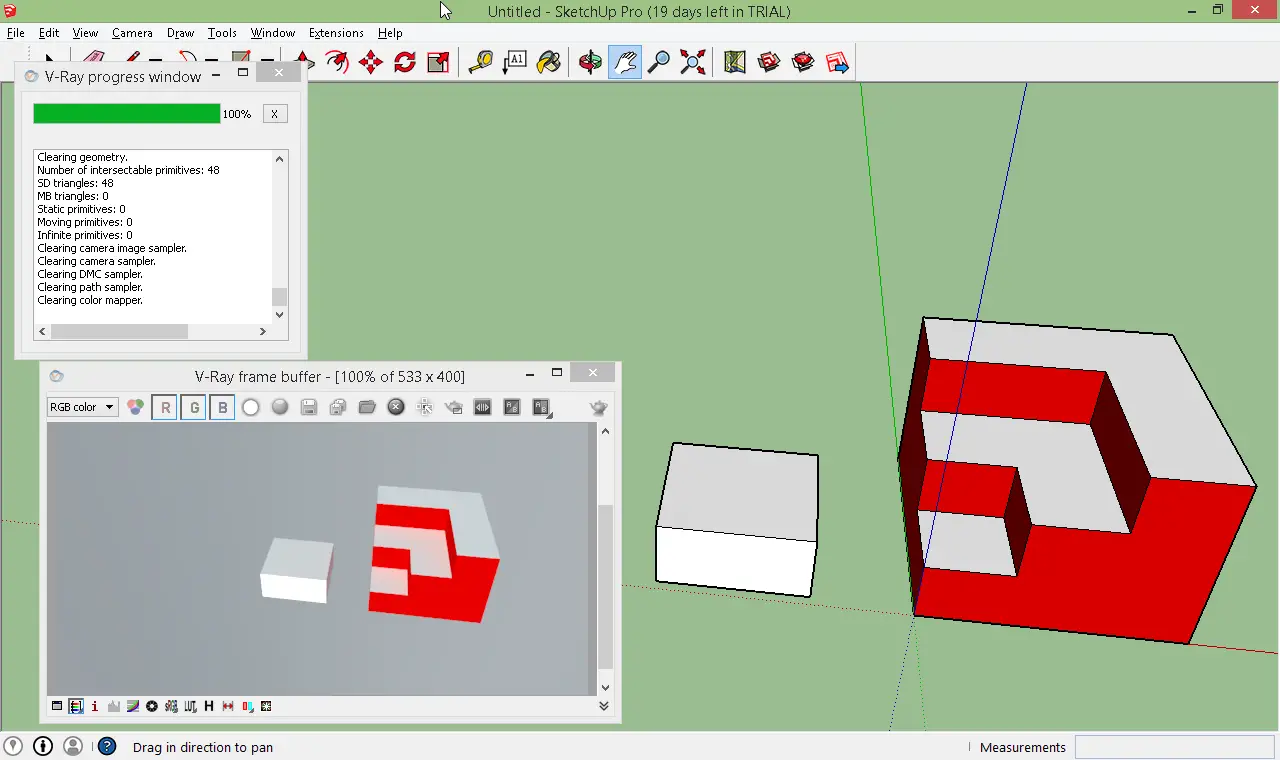
Task: Toggle the blue channel B button
Action: click(x=222, y=407)
